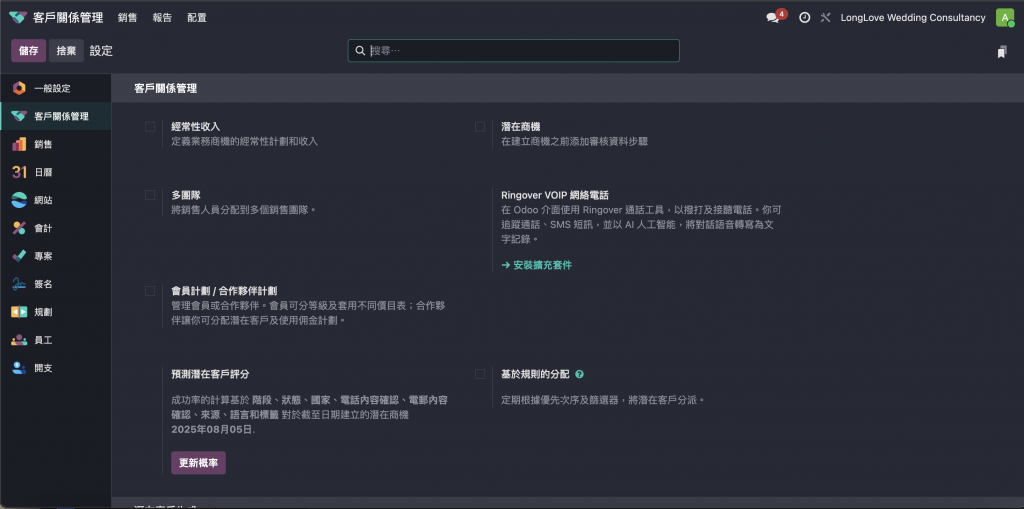Click the Ringover VOIP 網絡電話 heading

(555, 195)
